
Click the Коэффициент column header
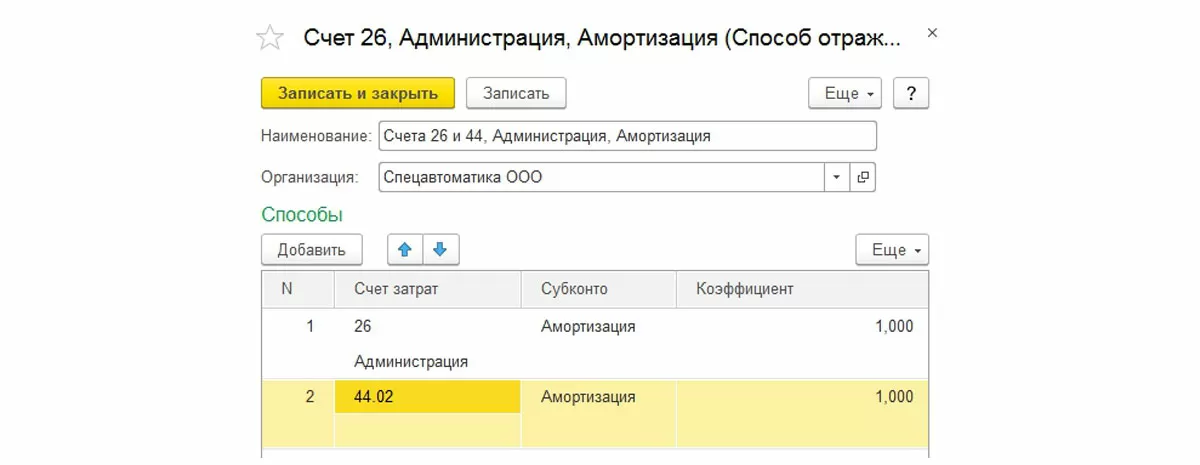coord(736,289)
